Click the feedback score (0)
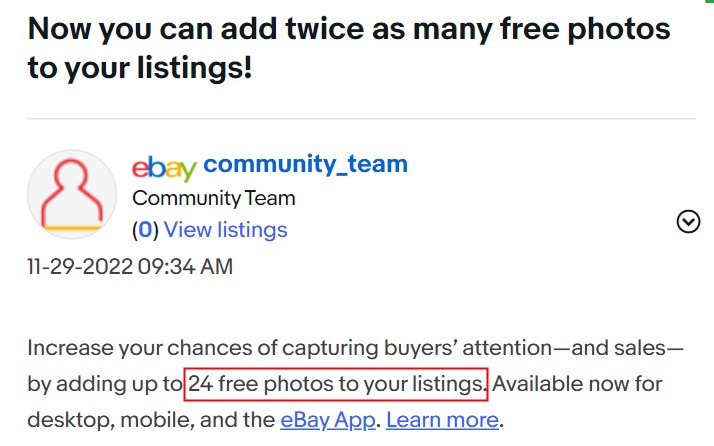714x446 pixels. [145, 230]
